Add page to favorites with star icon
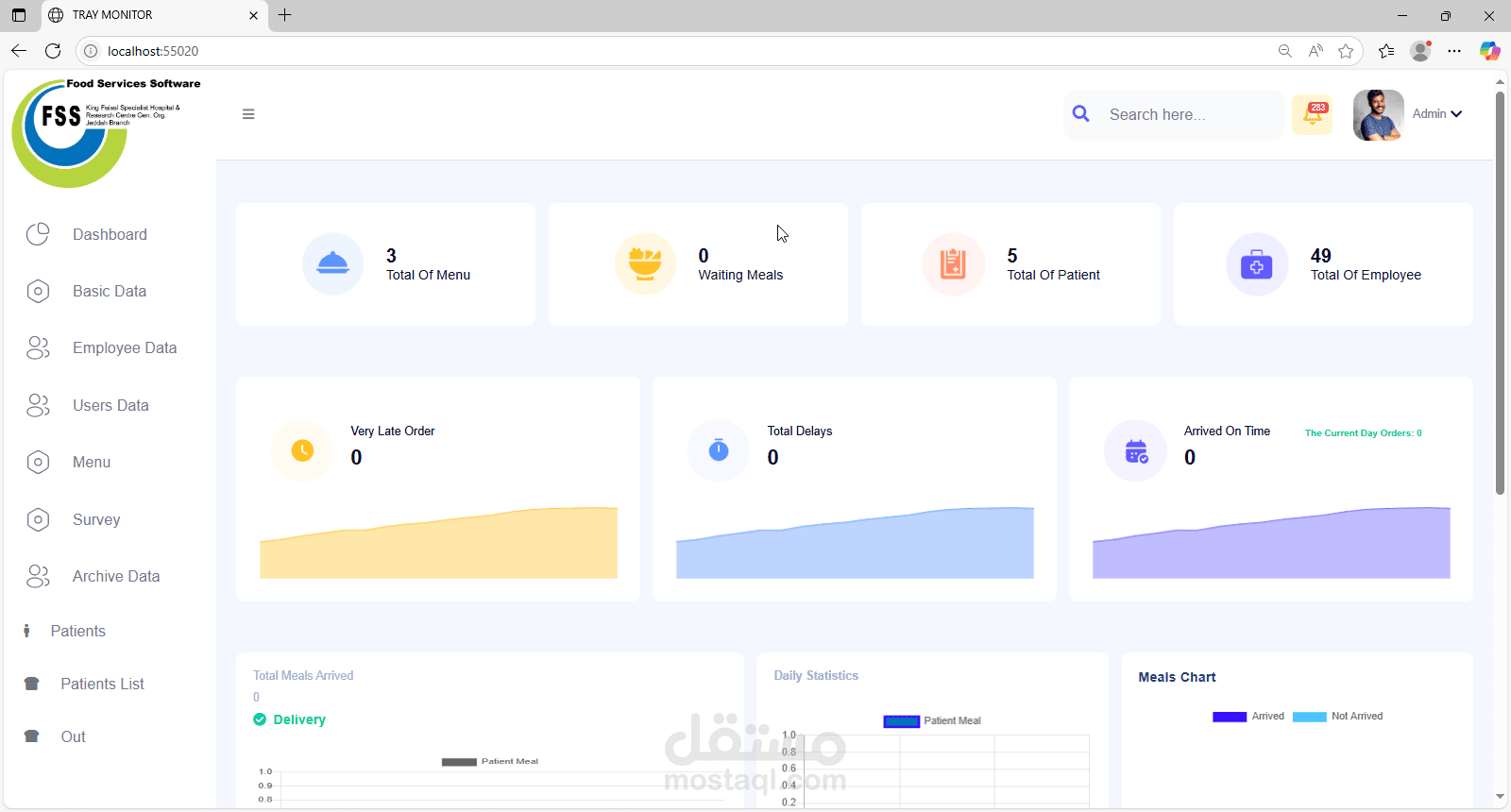 pyautogui.click(x=1346, y=51)
